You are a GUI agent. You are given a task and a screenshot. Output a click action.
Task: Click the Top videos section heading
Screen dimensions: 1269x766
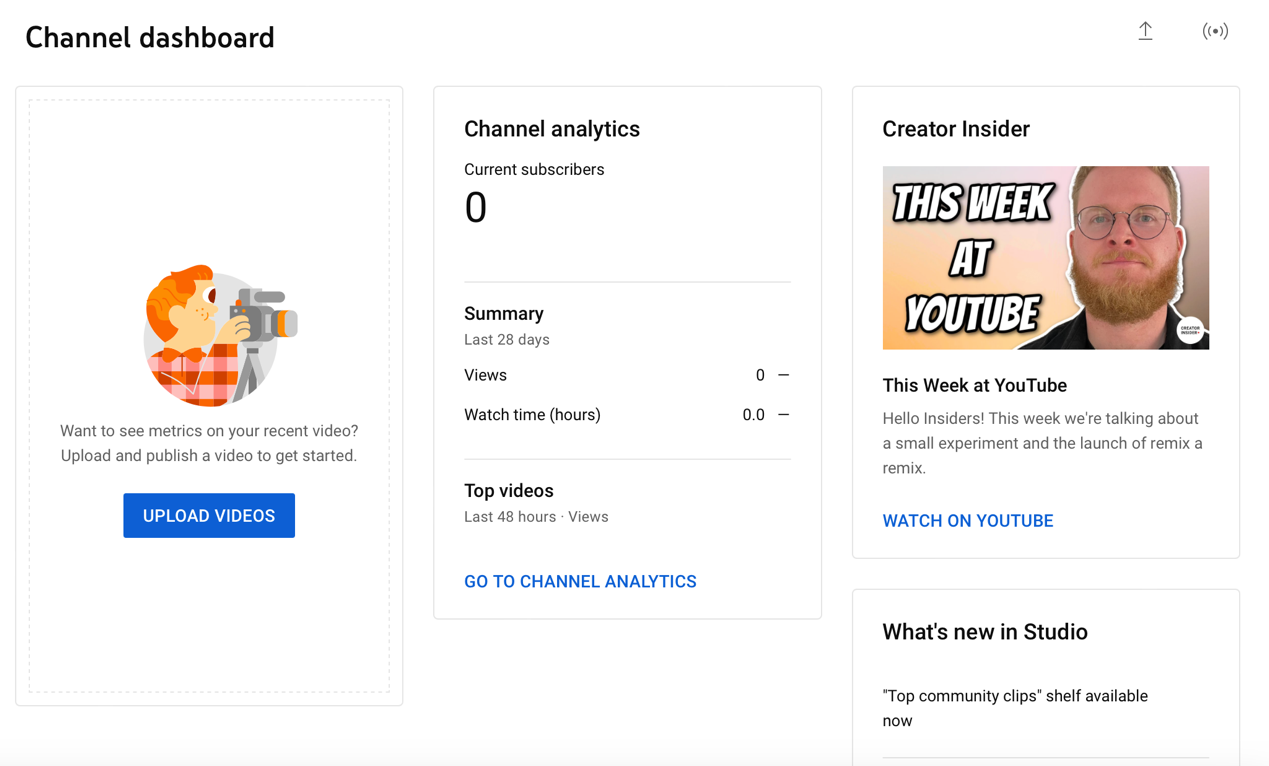(x=508, y=491)
